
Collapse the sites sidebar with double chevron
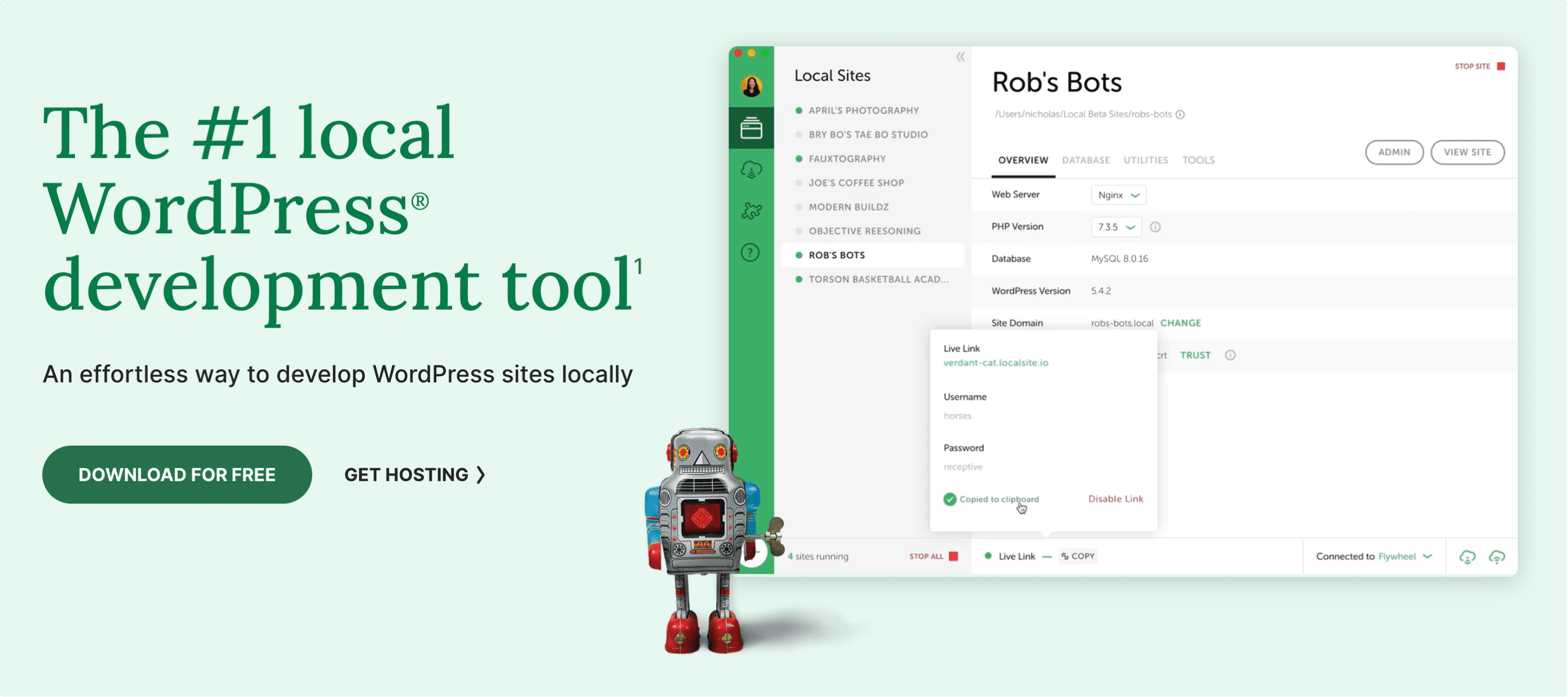pos(961,56)
